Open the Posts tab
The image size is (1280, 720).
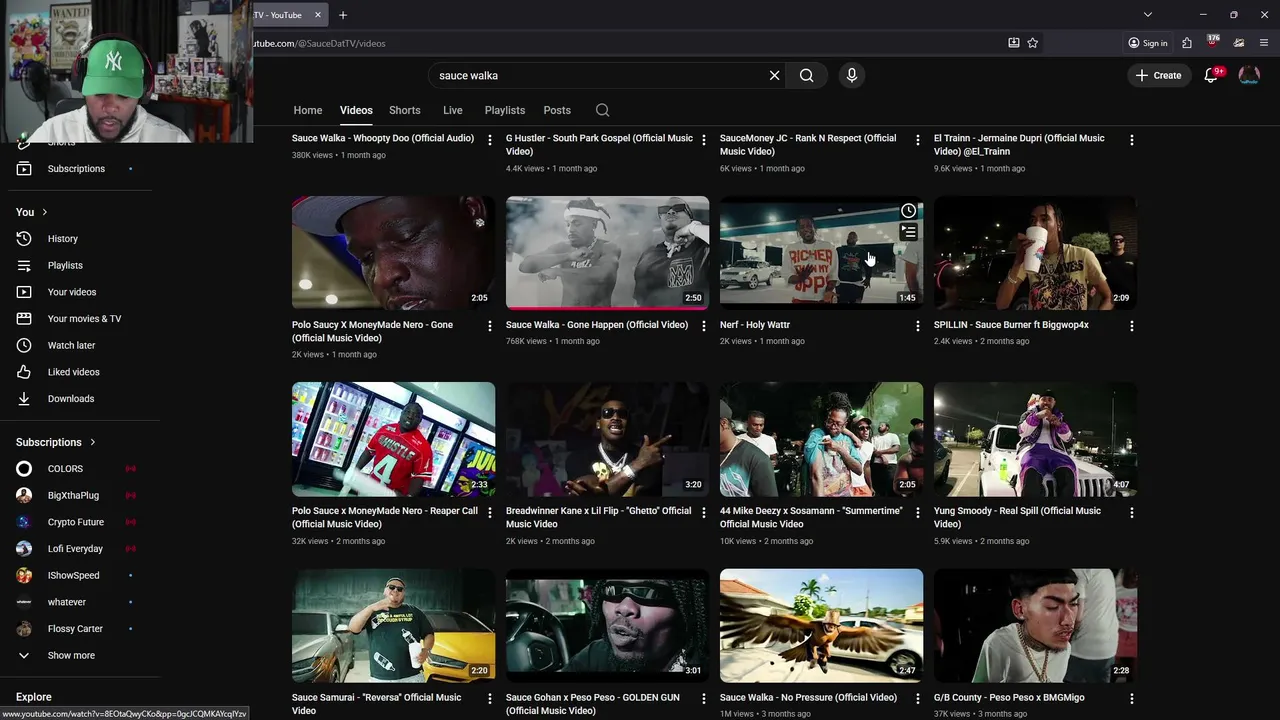pos(557,110)
